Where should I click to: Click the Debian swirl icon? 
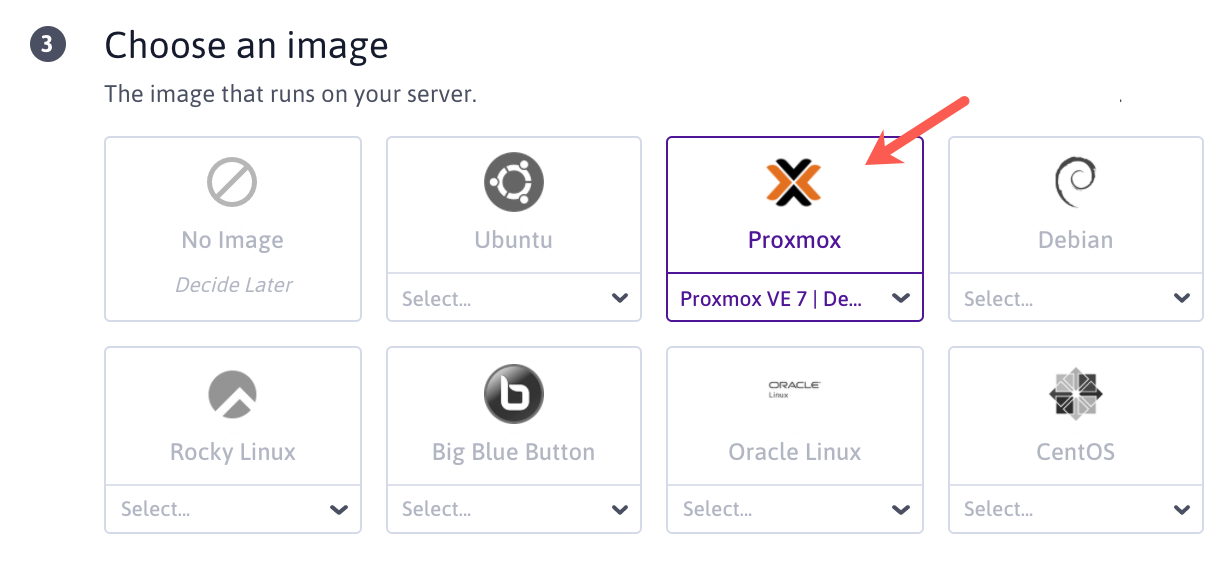[x=1075, y=184]
